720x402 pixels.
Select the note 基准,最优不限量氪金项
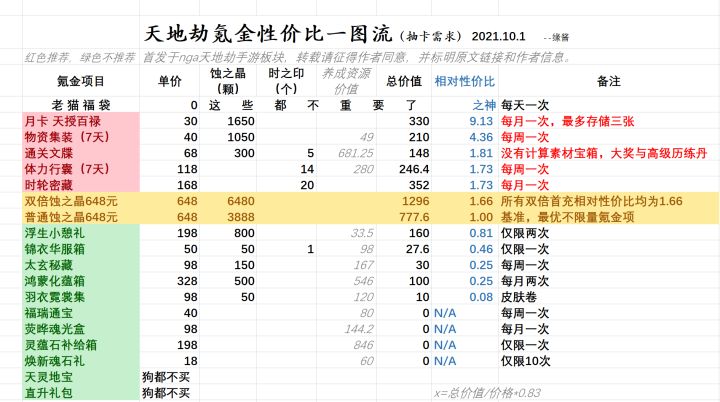point(568,217)
